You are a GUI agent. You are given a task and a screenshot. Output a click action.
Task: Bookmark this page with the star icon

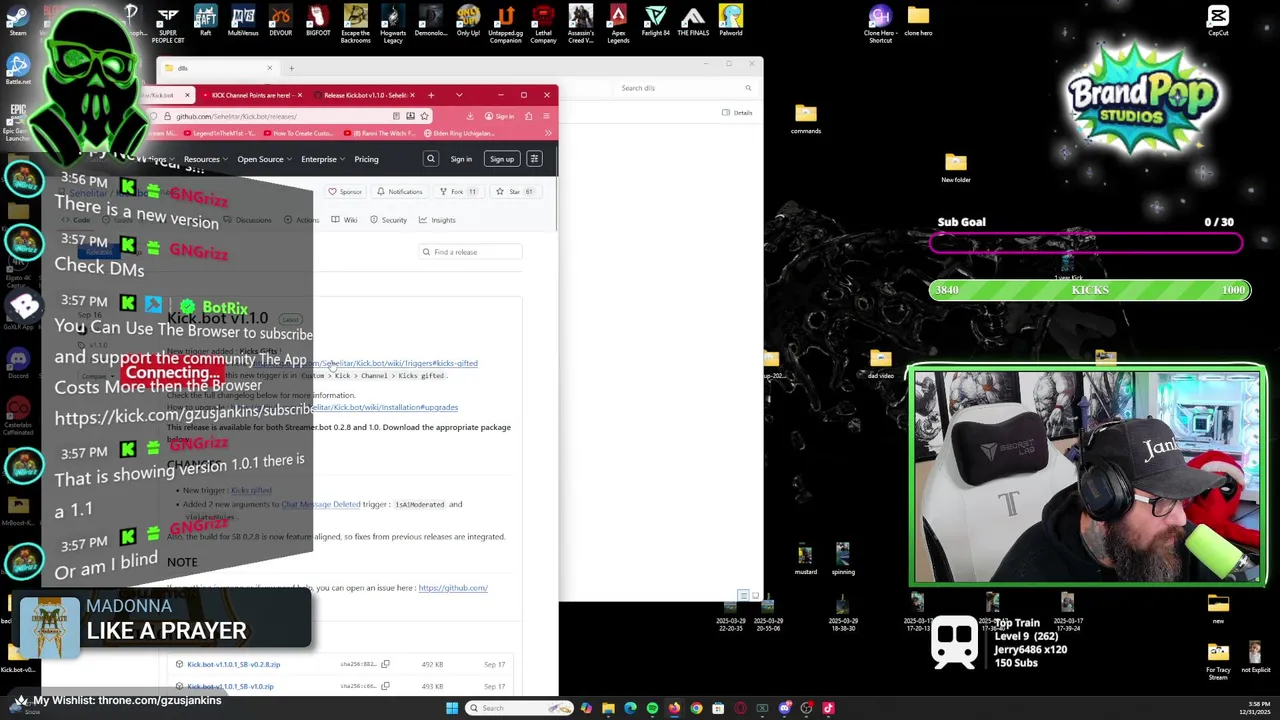(x=424, y=116)
